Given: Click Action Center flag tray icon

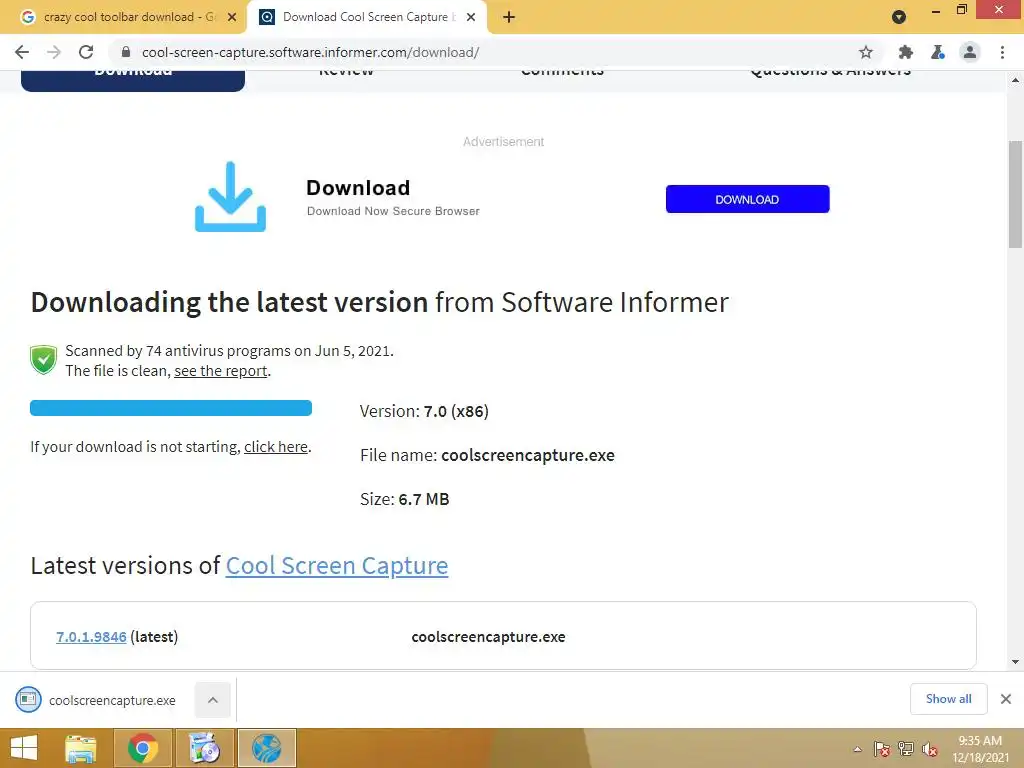Looking at the screenshot, I should coord(882,749).
